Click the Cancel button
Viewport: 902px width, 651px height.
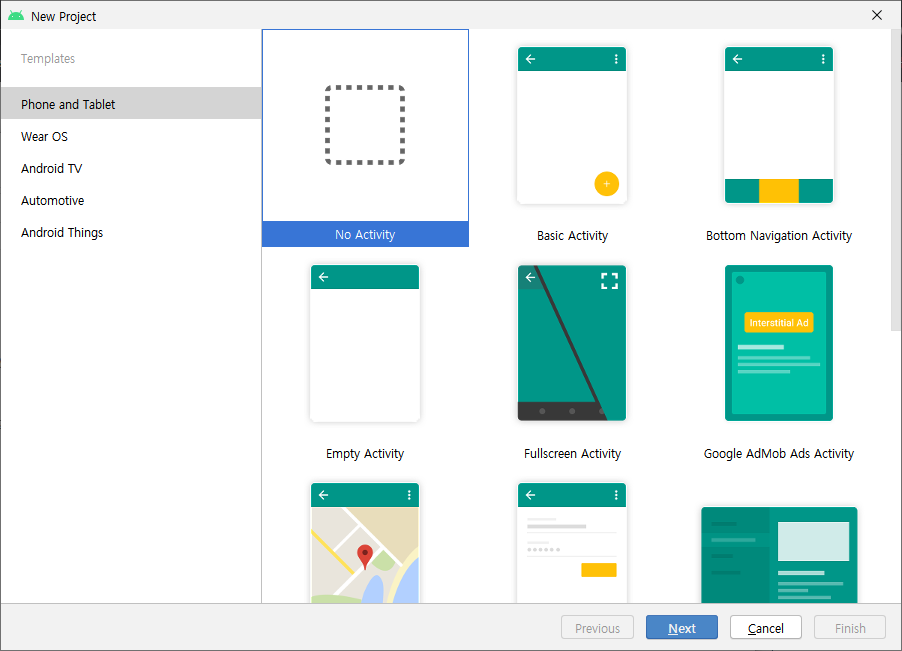(x=766, y=627)
